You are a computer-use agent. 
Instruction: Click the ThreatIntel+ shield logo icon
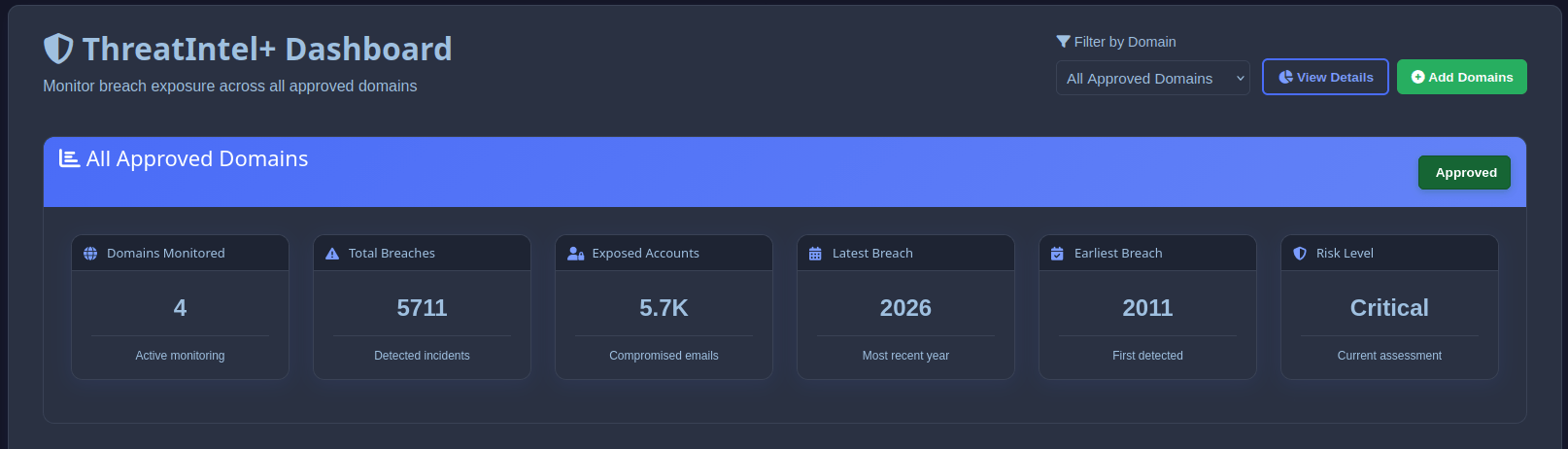pos(59,49)
